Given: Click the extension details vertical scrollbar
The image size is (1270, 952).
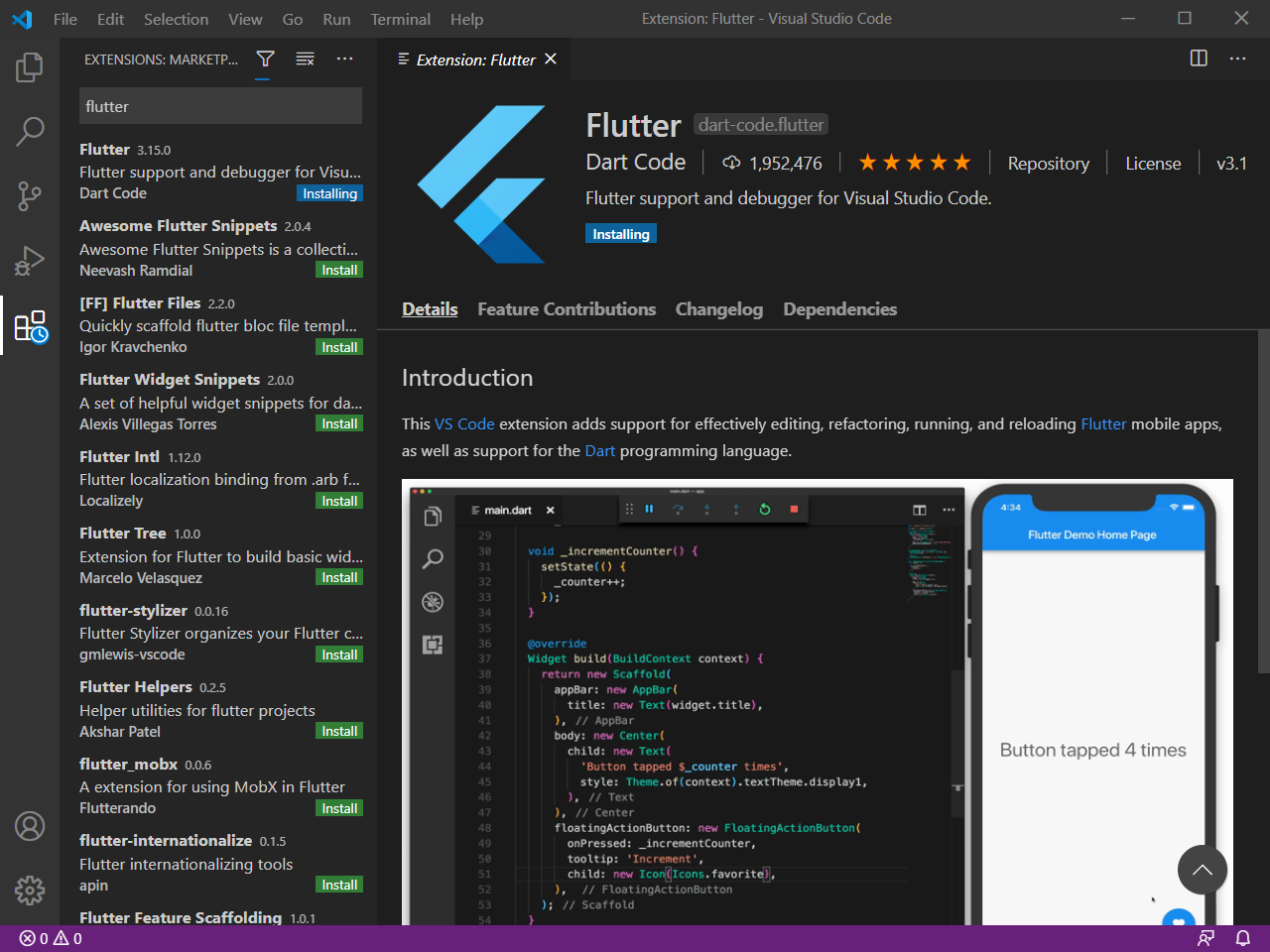Looking at the screenshot, I should click(1264, 502).
